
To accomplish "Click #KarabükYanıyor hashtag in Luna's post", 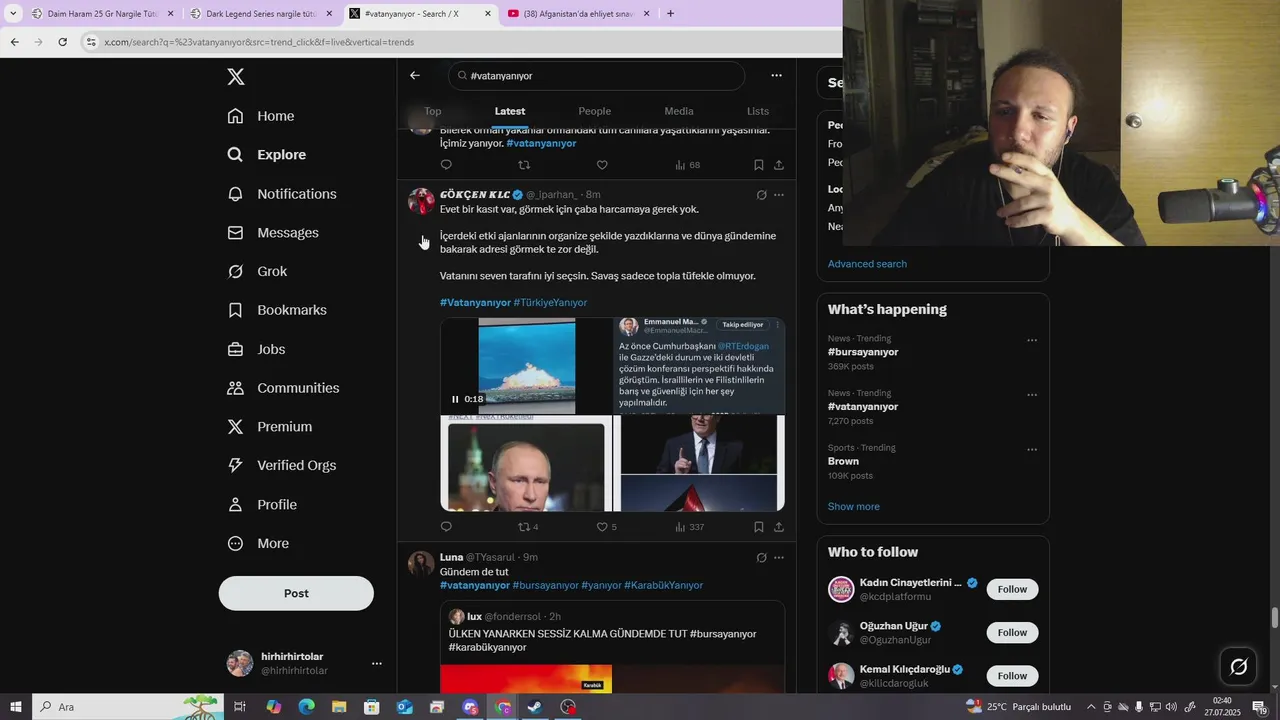I will (x=663, y=586).
